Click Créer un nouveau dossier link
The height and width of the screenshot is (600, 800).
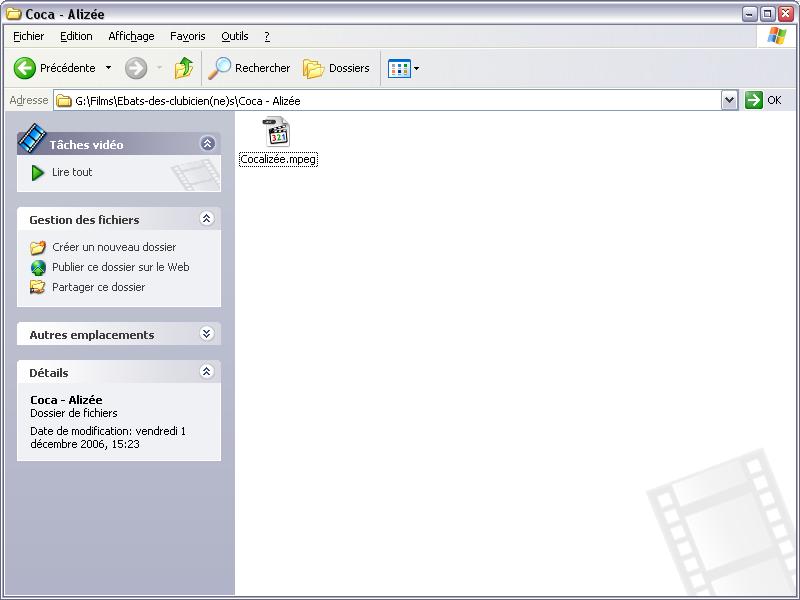[x=113, y=247]
